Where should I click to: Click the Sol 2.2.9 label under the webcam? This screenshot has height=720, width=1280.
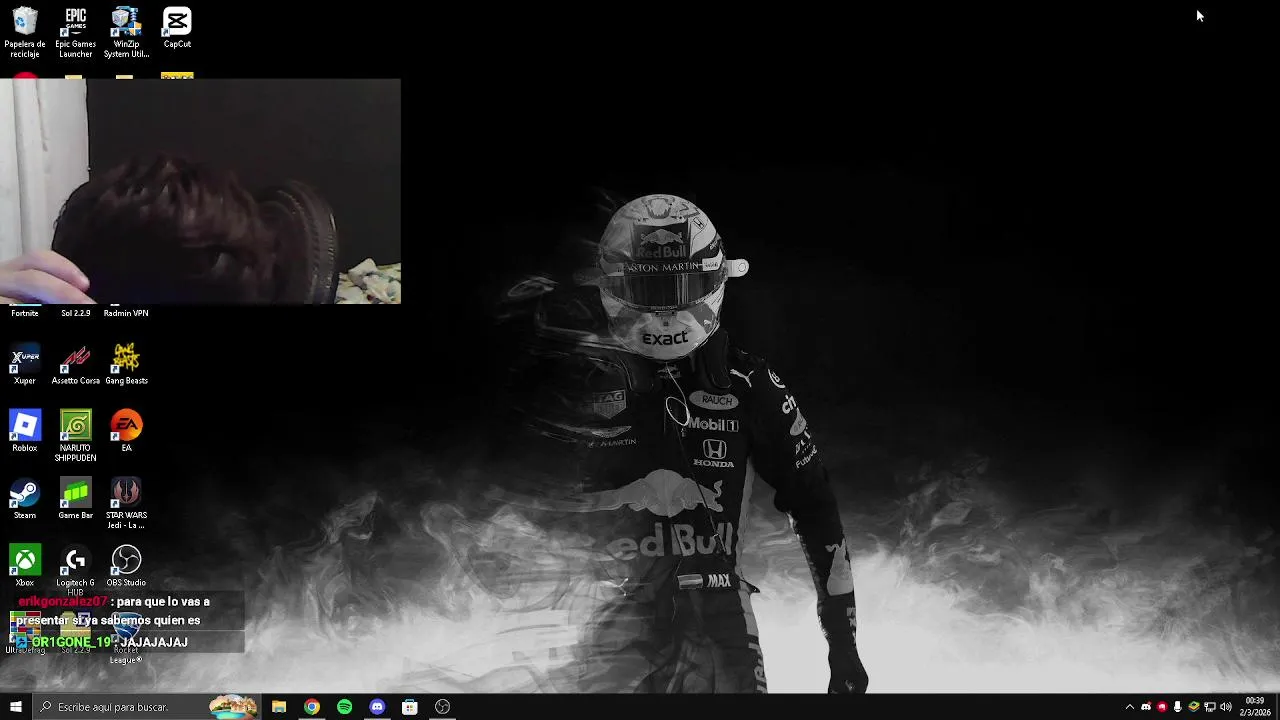point(75,313)
